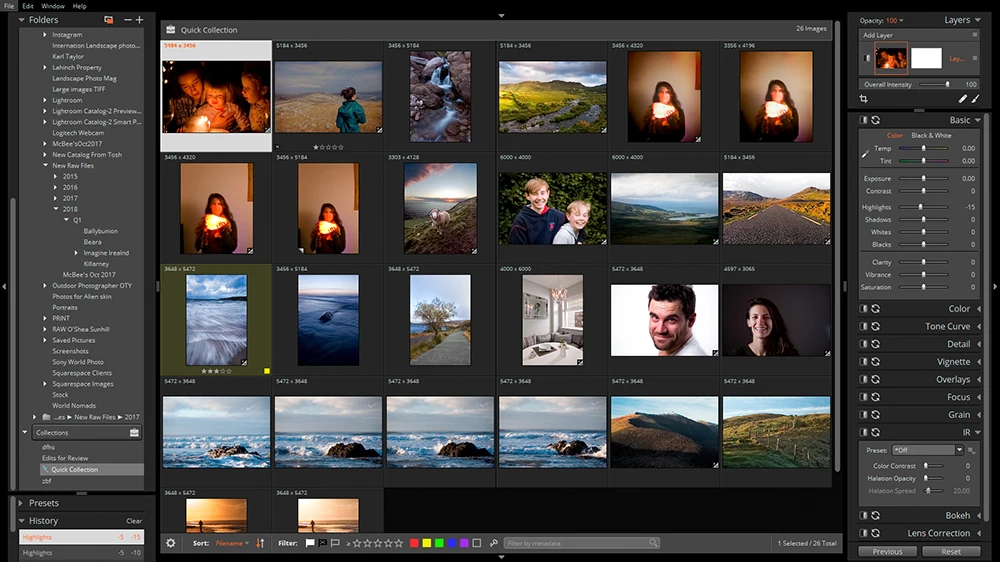Click the Collections briefcase icon button
1000x562 pixels.
tap(134, 433)
